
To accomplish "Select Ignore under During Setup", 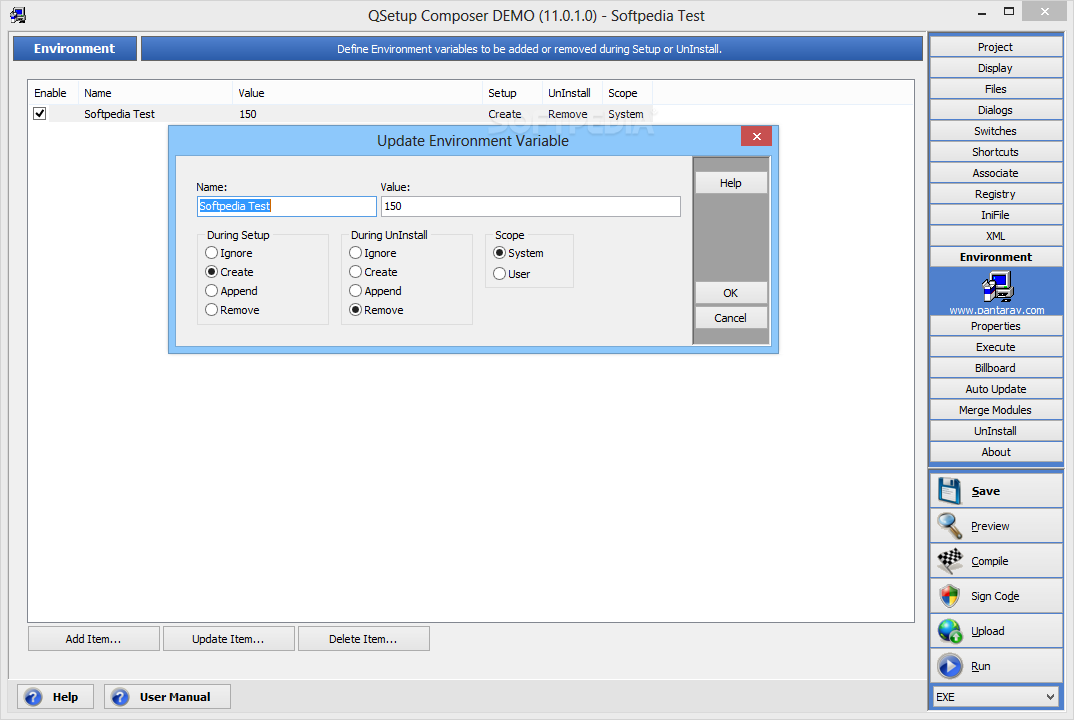I will pyautogui.click(x=212, y=253).
